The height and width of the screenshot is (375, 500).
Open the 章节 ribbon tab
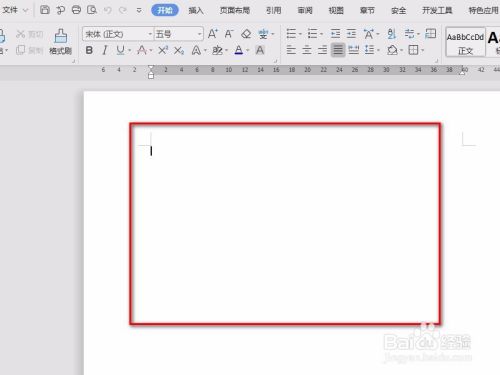pyautogui.click(x=367, y=10)
